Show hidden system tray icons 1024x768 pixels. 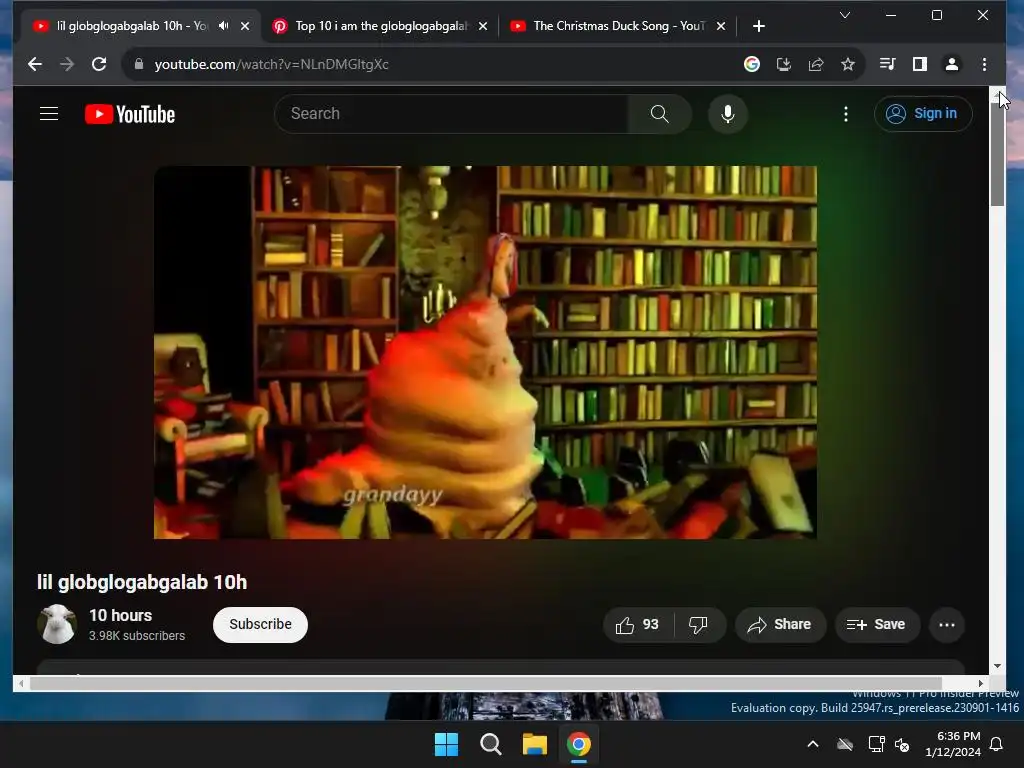point(812,744)
